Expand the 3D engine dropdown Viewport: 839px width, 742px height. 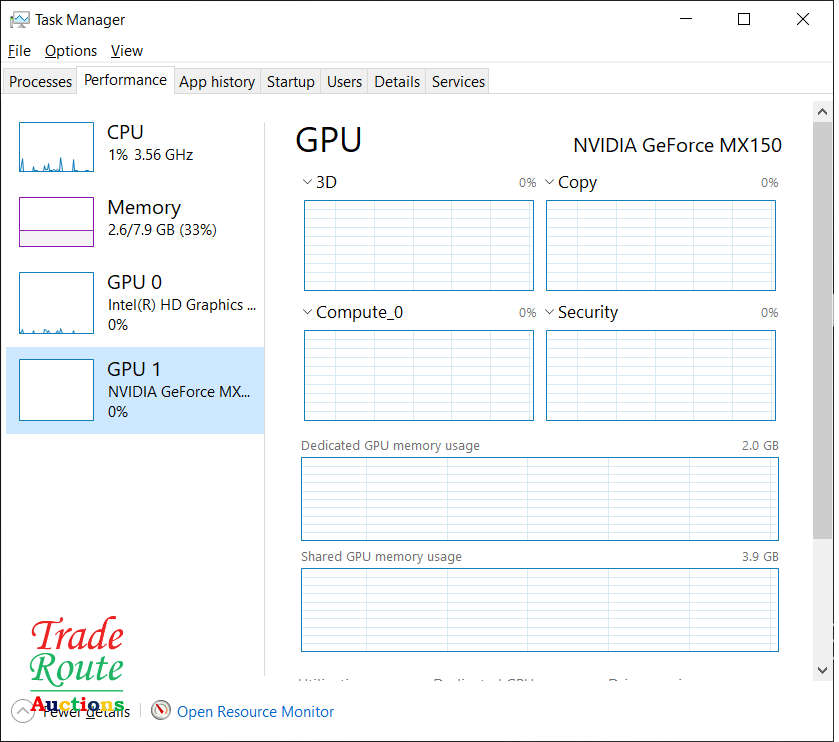coord(308,182)
